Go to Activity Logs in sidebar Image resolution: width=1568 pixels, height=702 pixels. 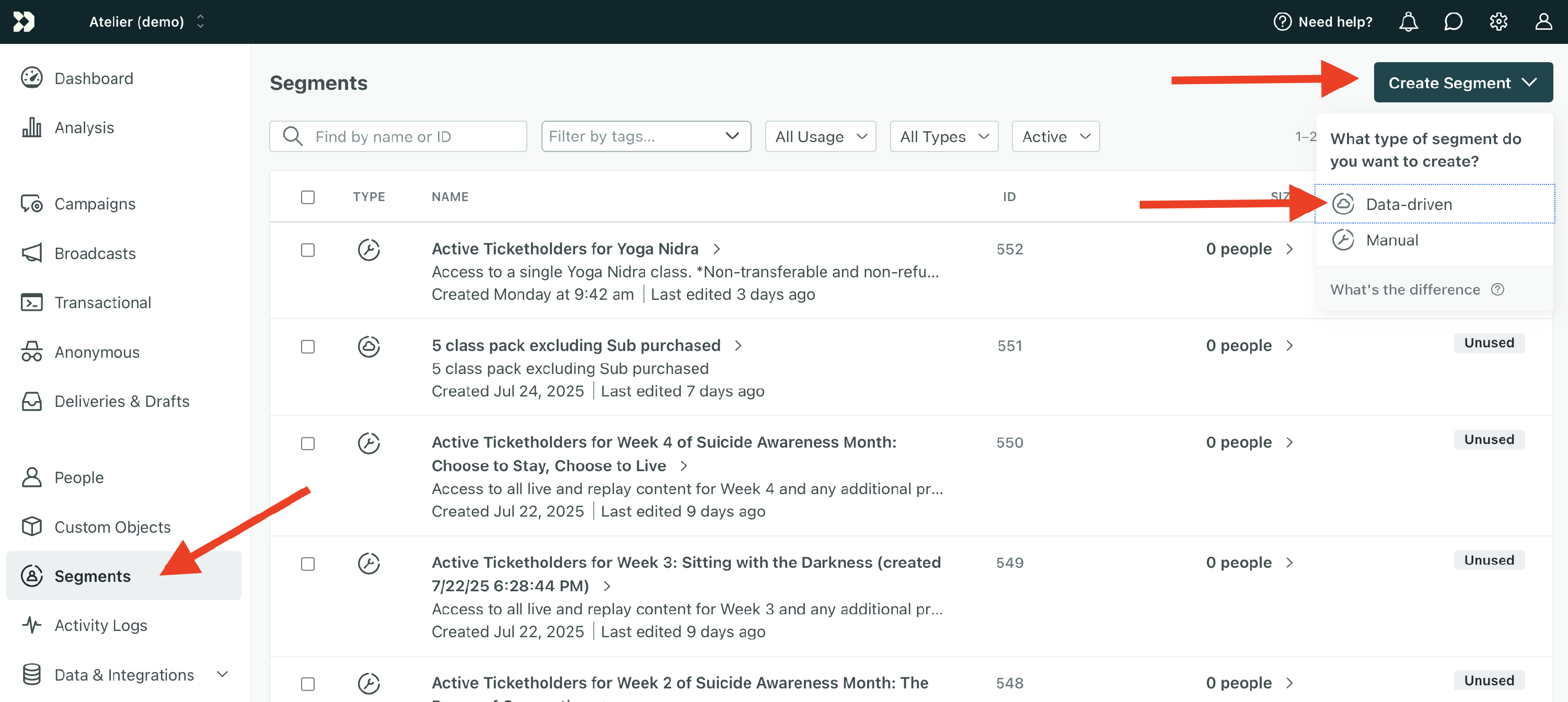[101, 625]
